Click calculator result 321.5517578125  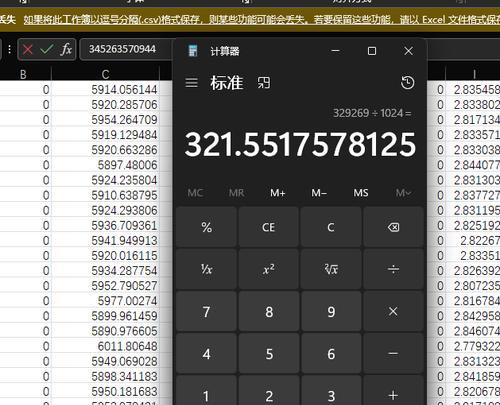point(300,144)
